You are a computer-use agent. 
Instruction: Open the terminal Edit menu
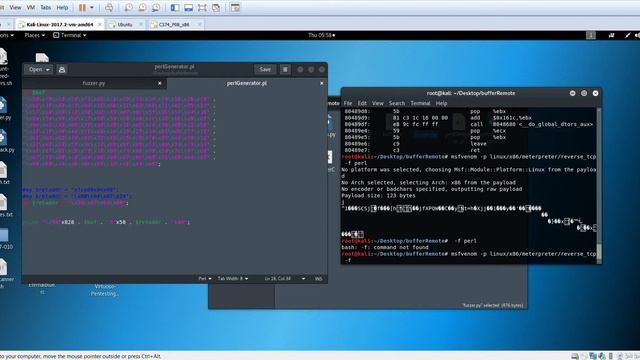click(362, 103)
